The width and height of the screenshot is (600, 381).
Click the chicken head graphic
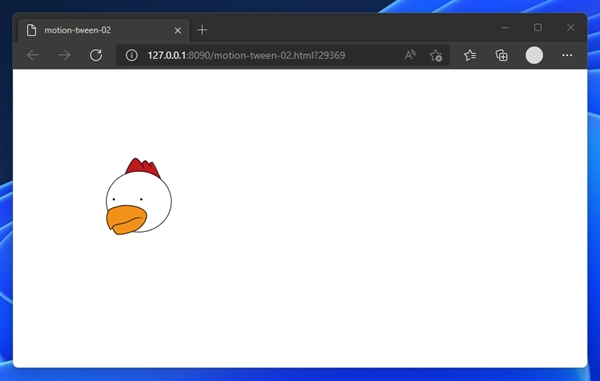pyautogui.click(x=139, y=197)
